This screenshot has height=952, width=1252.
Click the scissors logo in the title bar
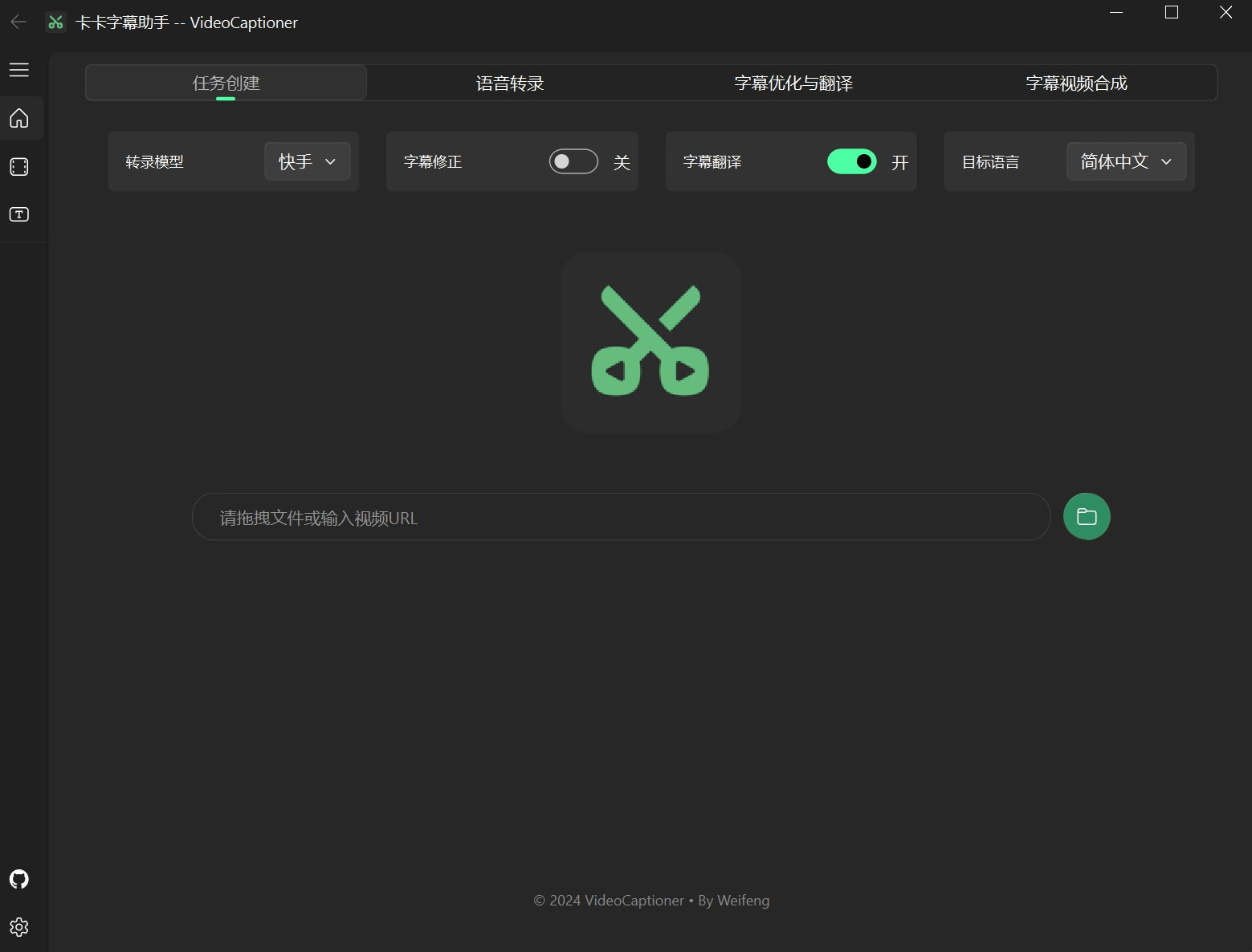pyautogui.click(x=55, y=22)
